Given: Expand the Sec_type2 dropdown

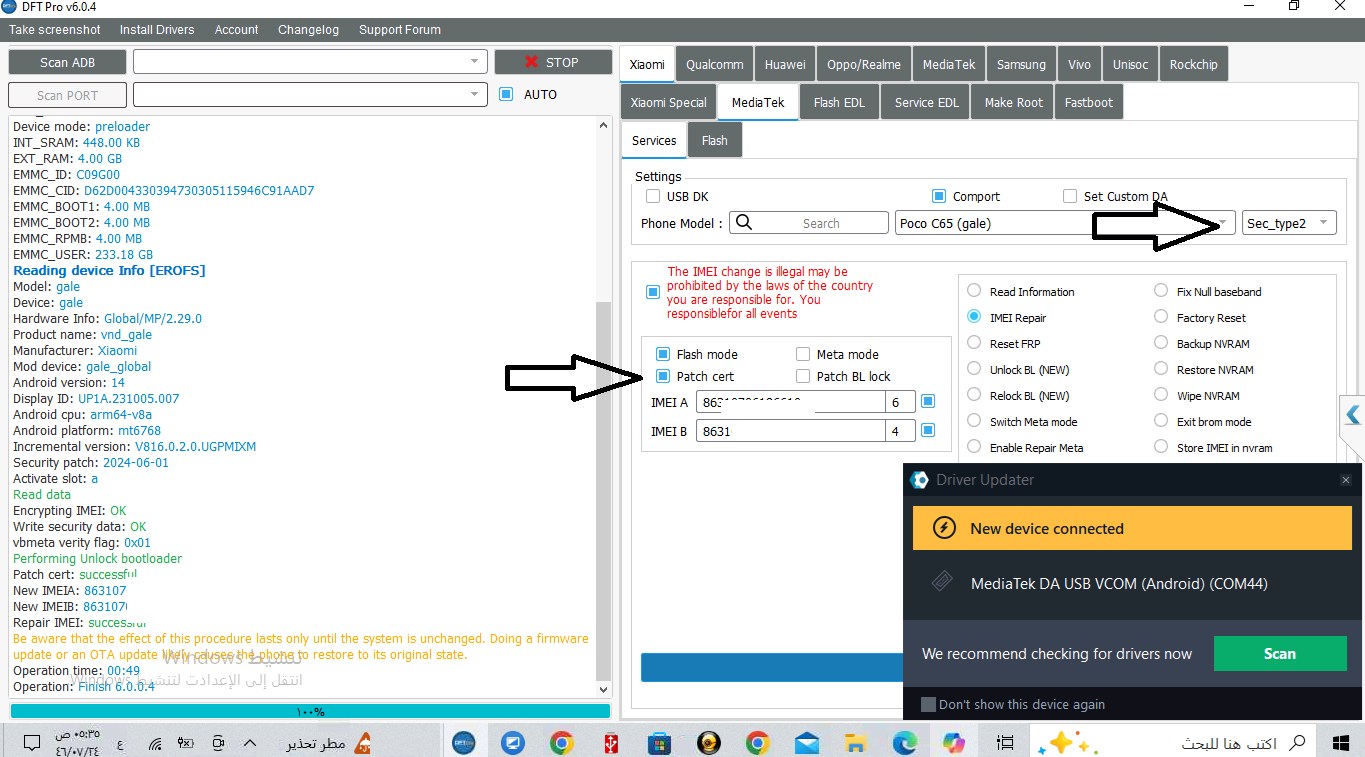Looking at the screenshot, I should click(1289, 223).
